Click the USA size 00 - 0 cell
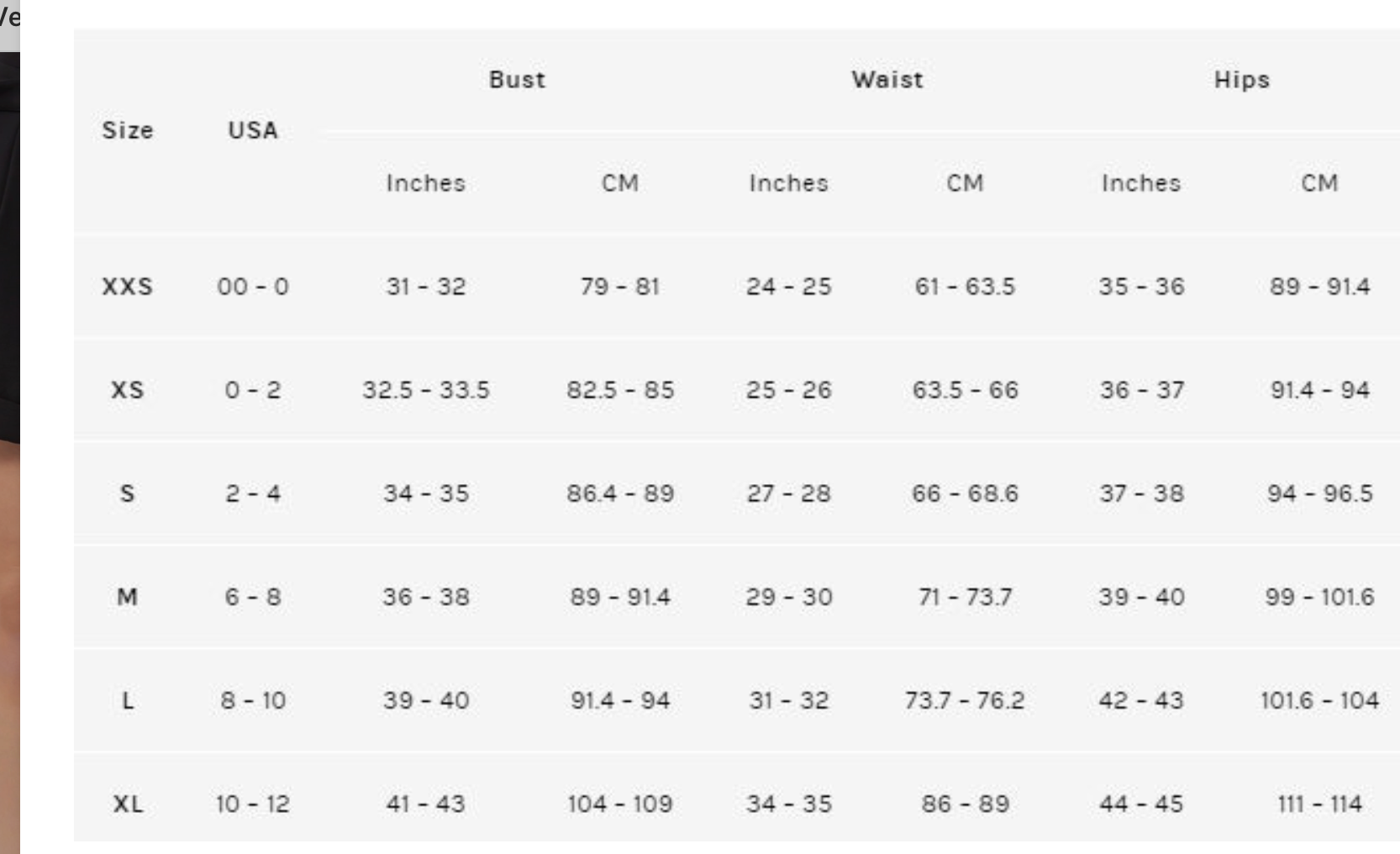This screenshot has width=1400, height=854. 253,287
